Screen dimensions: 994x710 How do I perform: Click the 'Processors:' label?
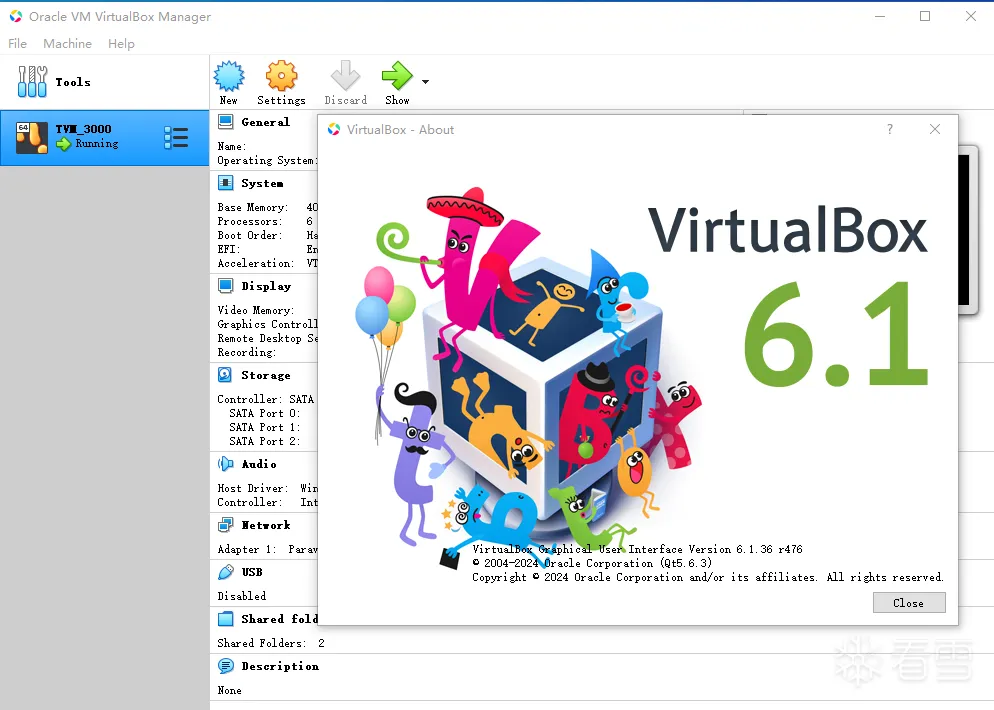pyautogui.click(x=250, y=221)
